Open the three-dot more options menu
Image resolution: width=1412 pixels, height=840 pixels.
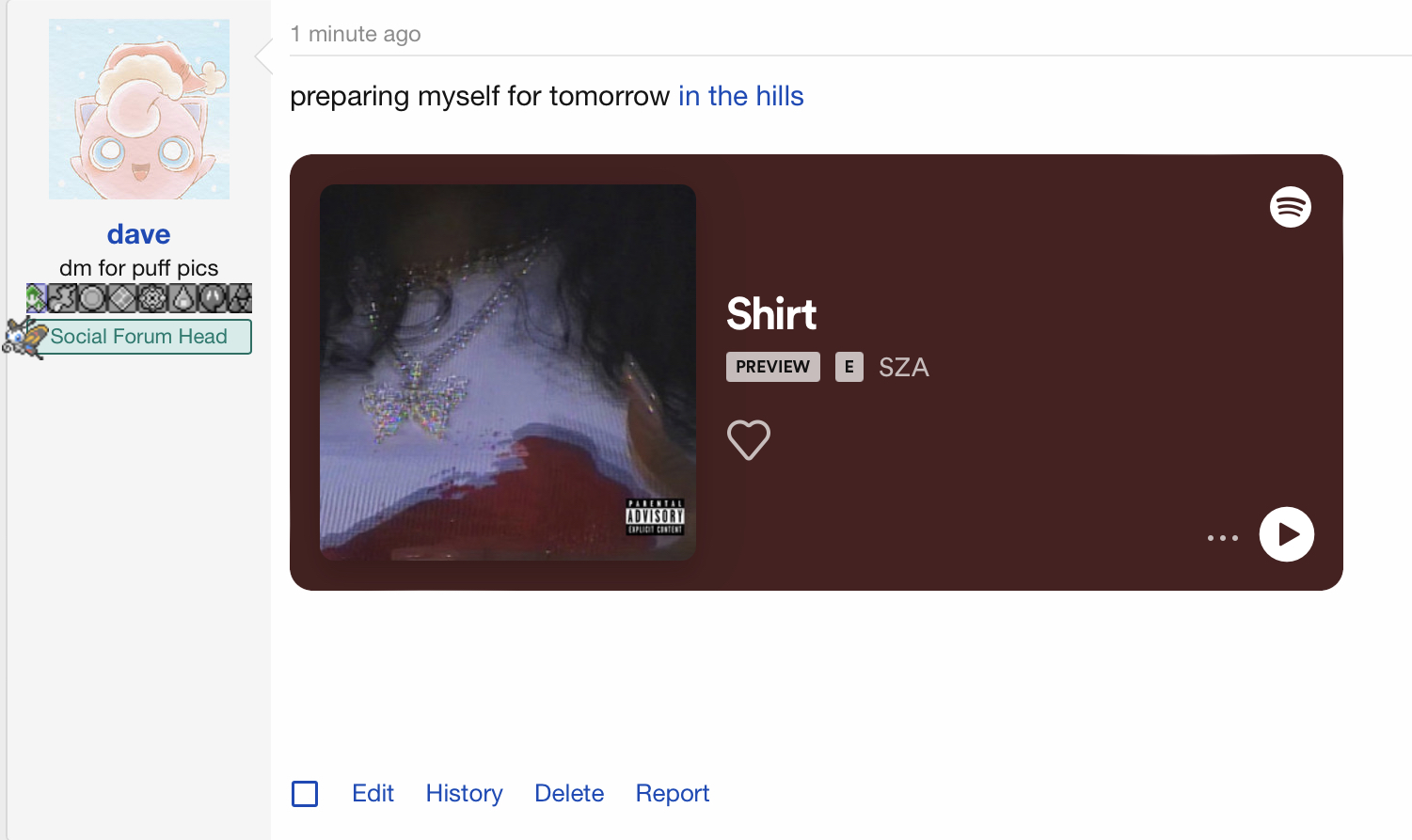1223,538
